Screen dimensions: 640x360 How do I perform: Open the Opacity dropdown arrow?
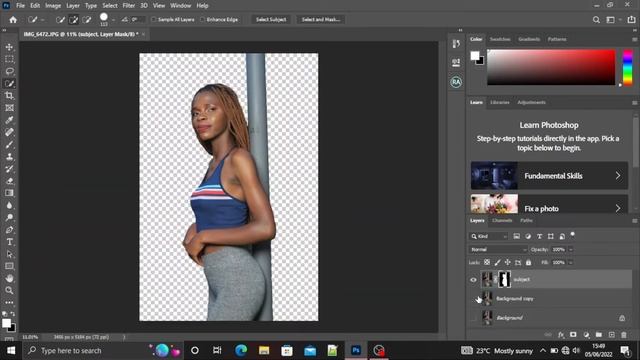click(571, 249)
